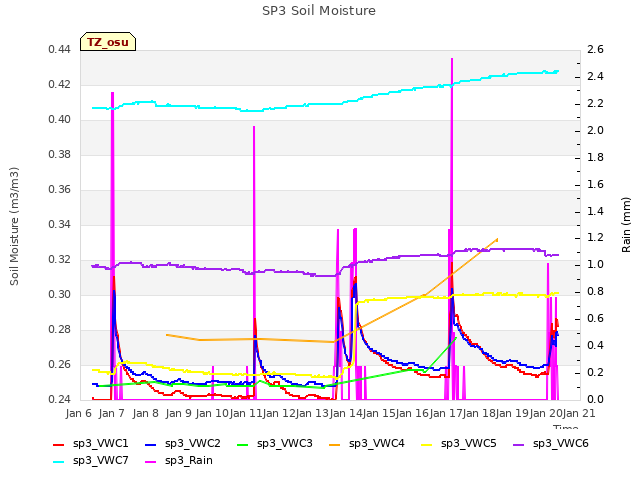Click the Jan 21 x-axis tick label
This screenshot has height=480, width=640.
point(579,413)
